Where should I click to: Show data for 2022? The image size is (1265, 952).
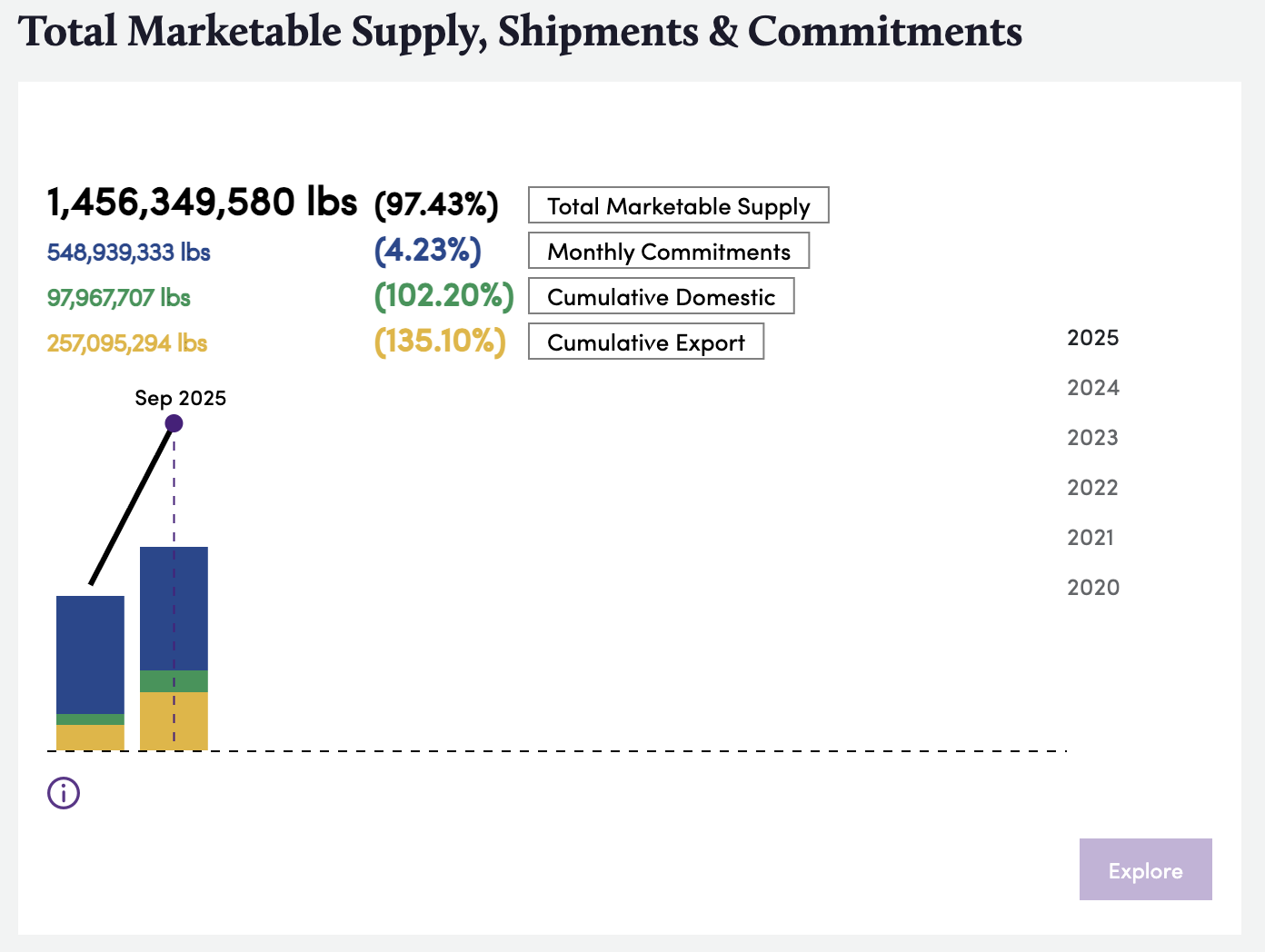(x=1092, y=488)
